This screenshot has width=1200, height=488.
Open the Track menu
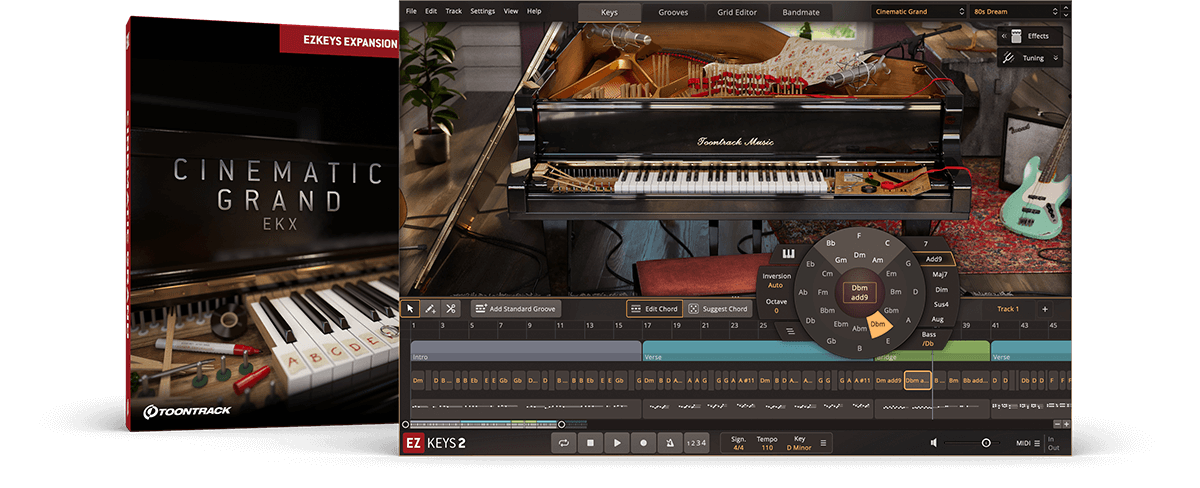(454, 11)
